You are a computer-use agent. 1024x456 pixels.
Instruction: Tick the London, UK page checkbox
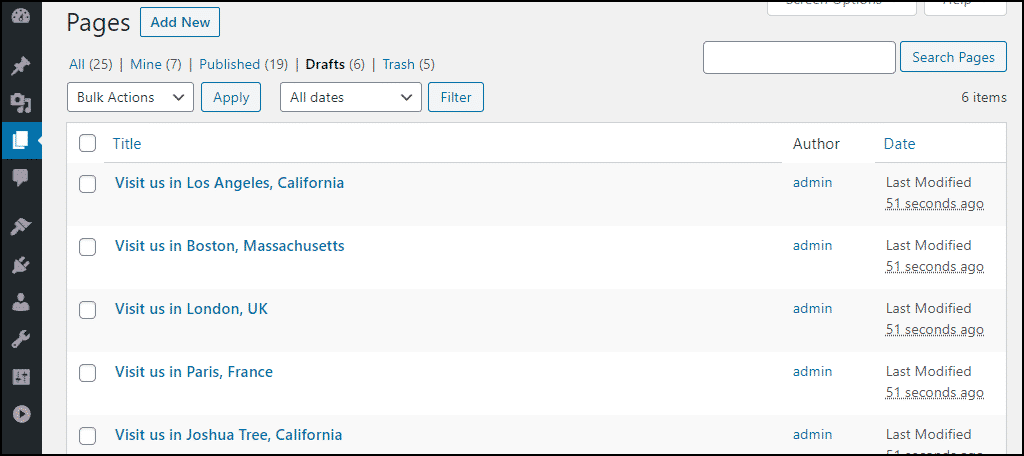[88, 310]
